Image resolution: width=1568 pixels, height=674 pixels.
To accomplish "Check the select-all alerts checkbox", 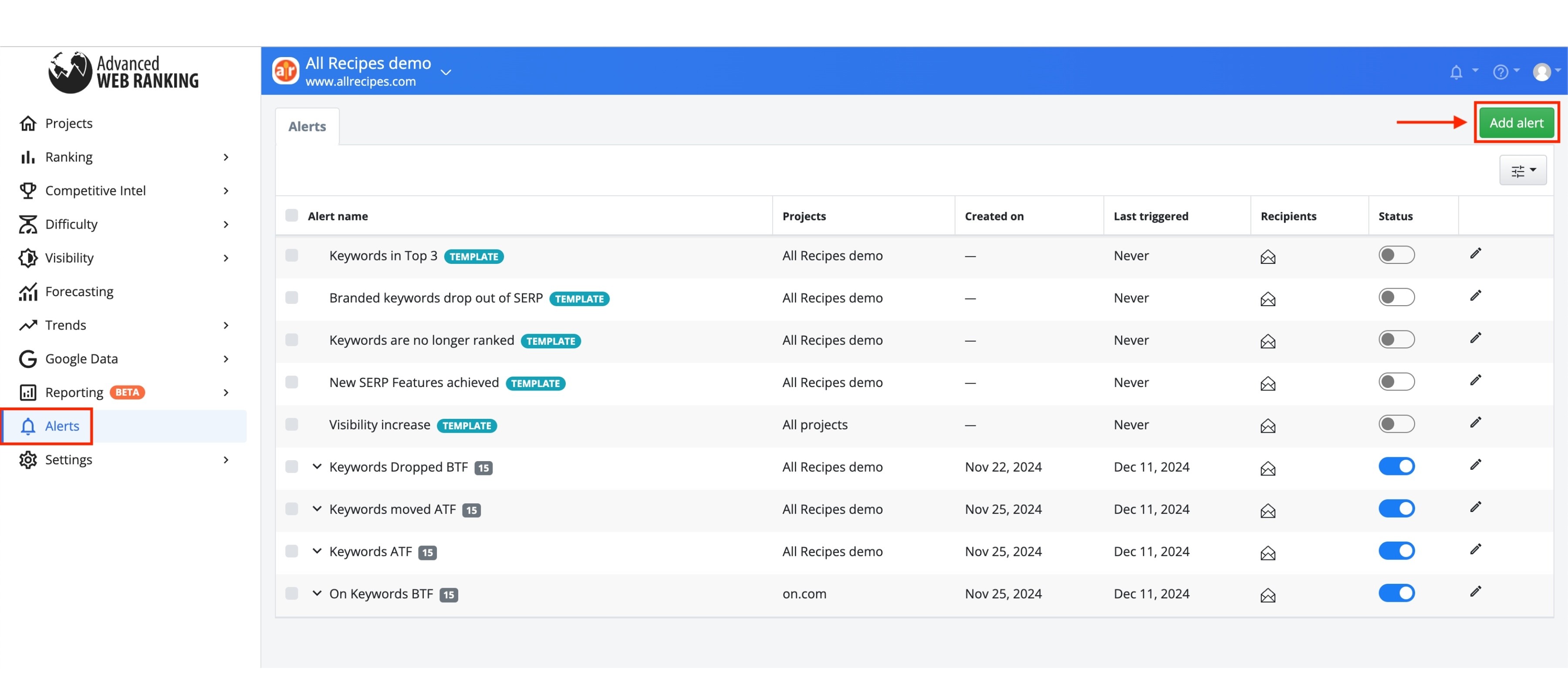I will click(291, 216).
